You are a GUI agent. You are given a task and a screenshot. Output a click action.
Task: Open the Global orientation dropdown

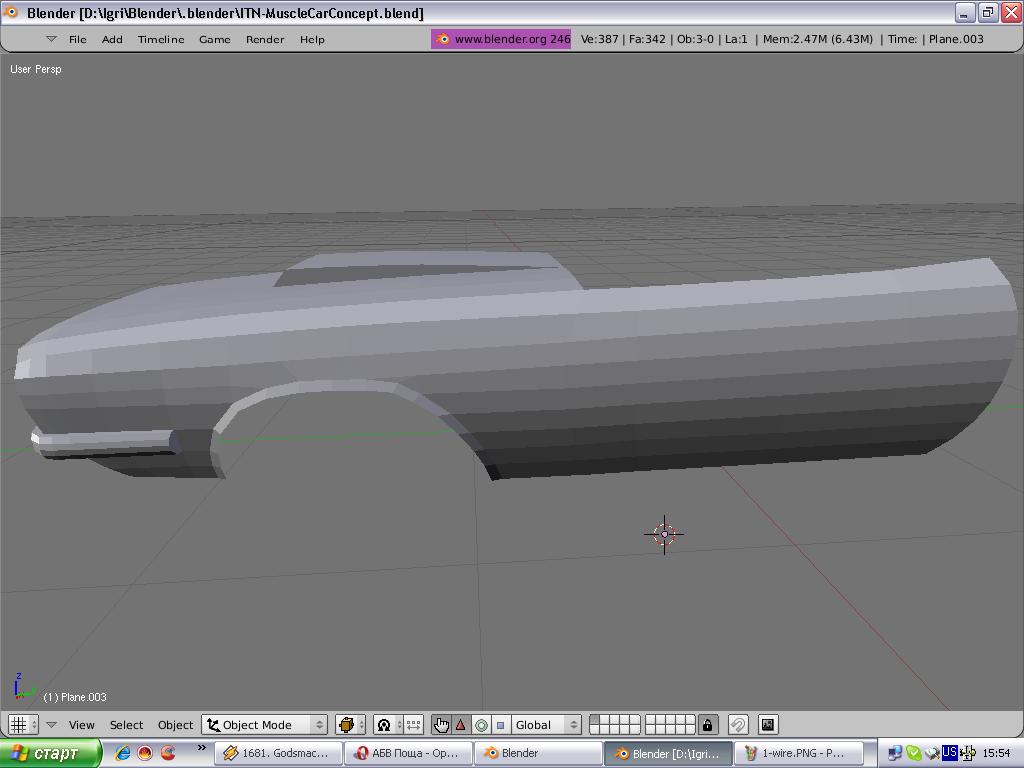[546, 725]
